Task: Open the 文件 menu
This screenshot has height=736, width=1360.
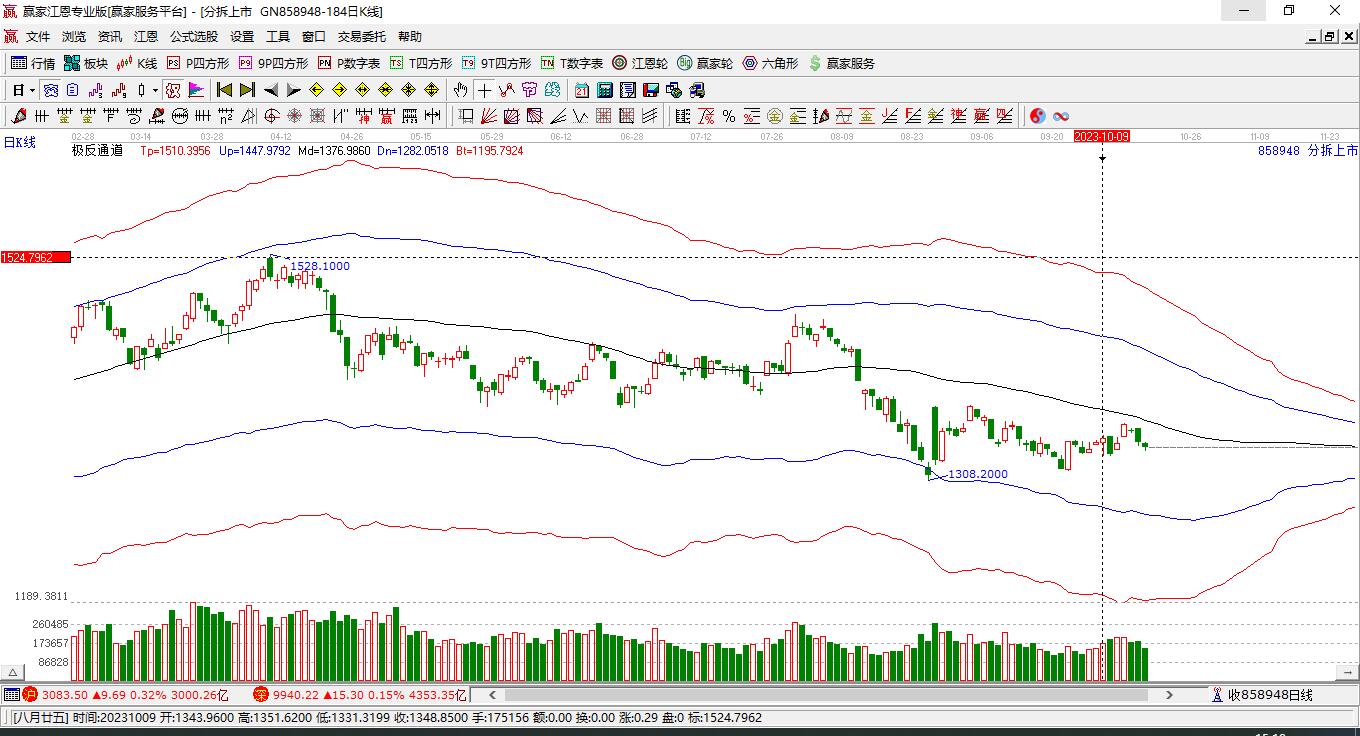Action: point(38,37)
